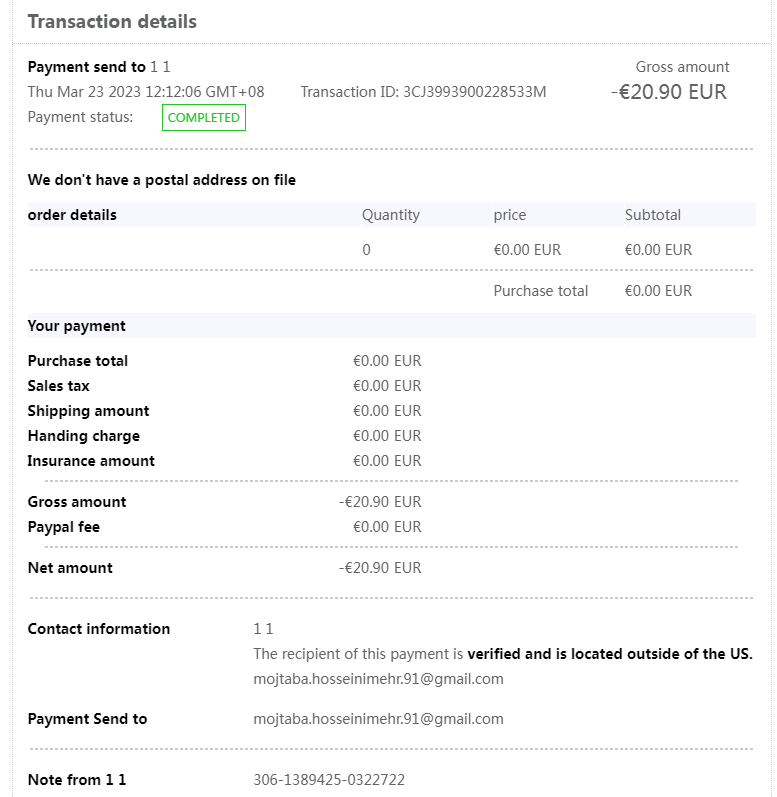Click the Quantity column header
This screenshot has width=777, height=797.
[390, 215]
